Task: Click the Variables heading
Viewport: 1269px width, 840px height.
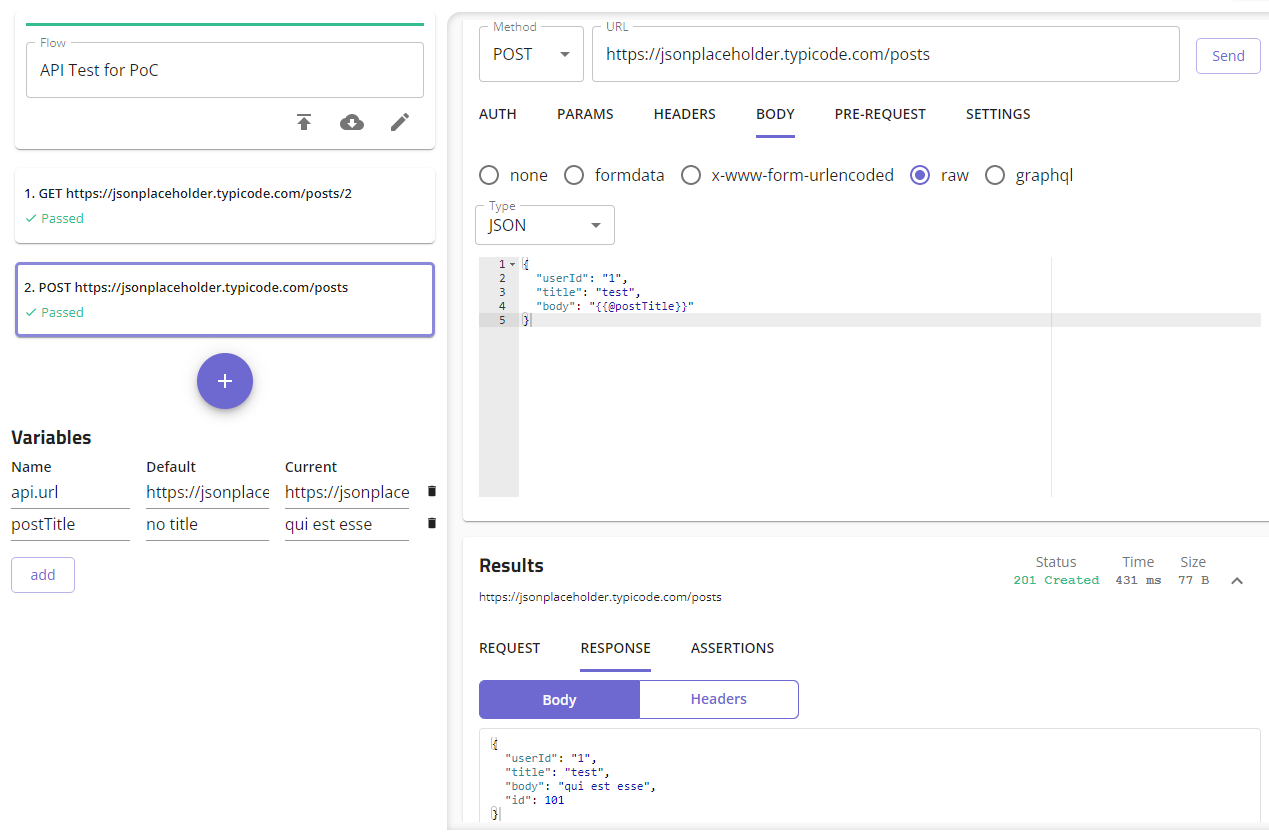Action: pos(51,437)
